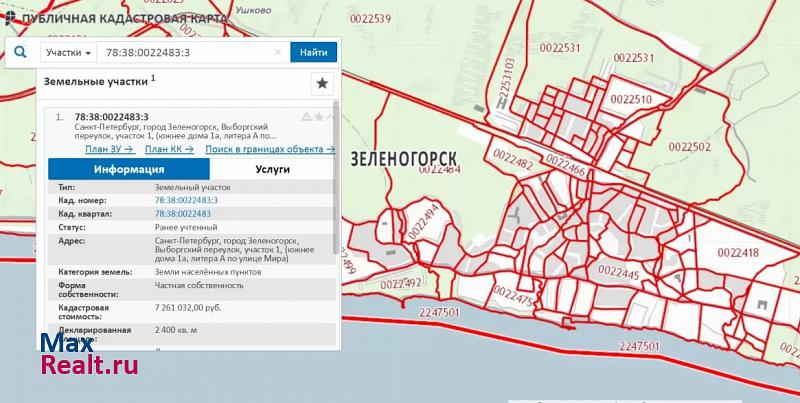
Task: Open the Участки search type dropdown
Action: (x=70, y=52)
